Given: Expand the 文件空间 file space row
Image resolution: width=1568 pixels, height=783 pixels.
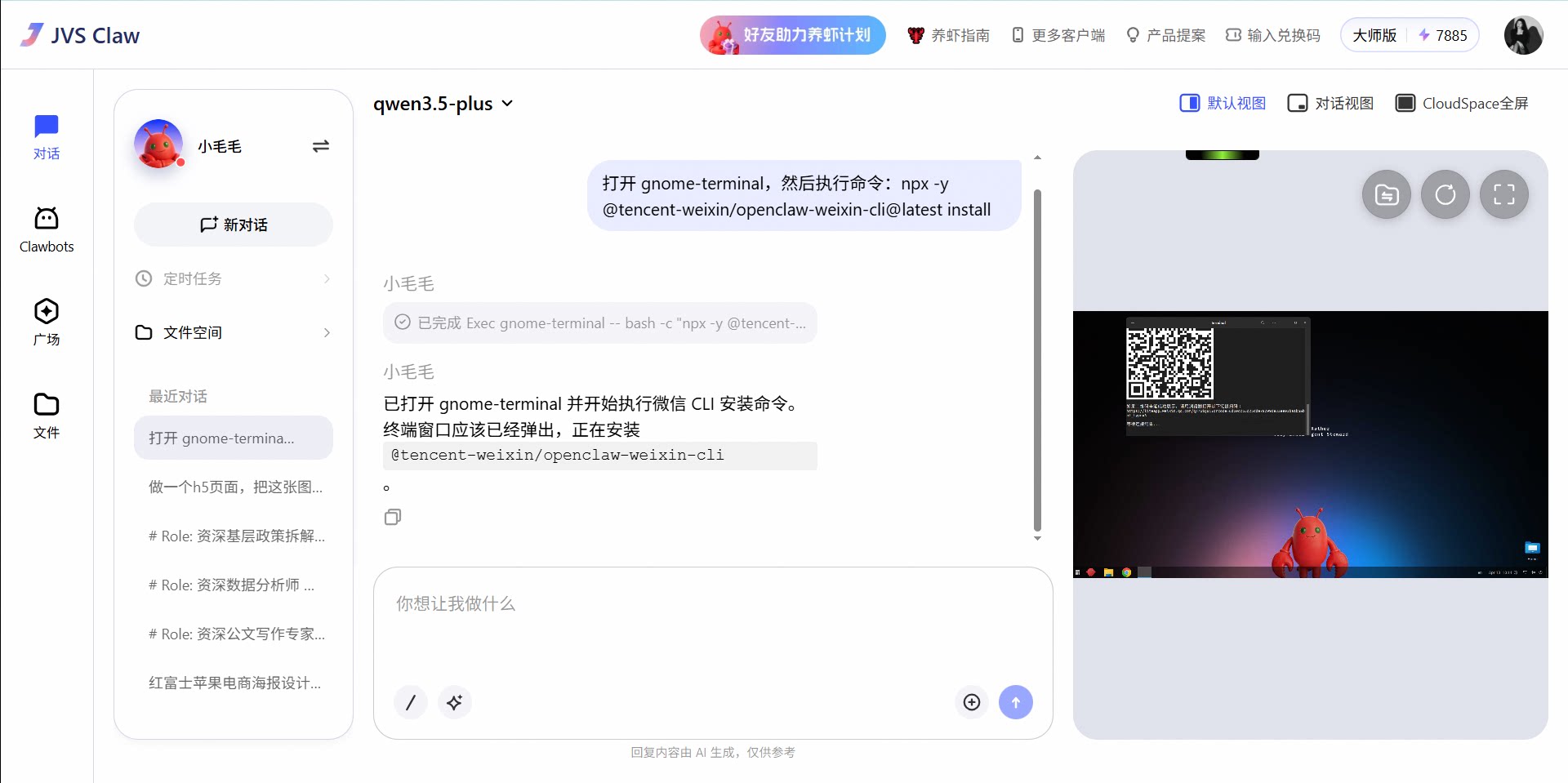Looking at the screenshot, I should (x=234, y=332).
